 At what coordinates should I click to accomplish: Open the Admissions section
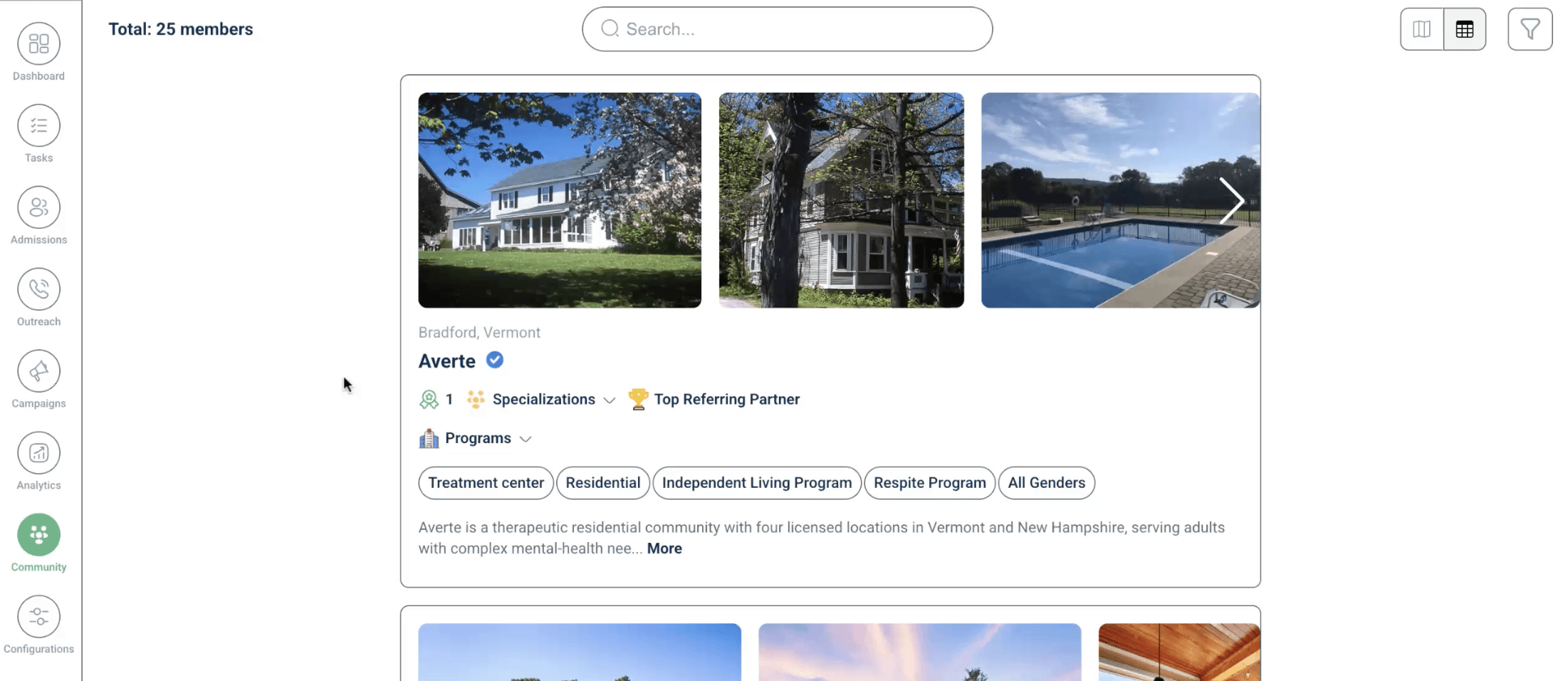coord(38,208)
